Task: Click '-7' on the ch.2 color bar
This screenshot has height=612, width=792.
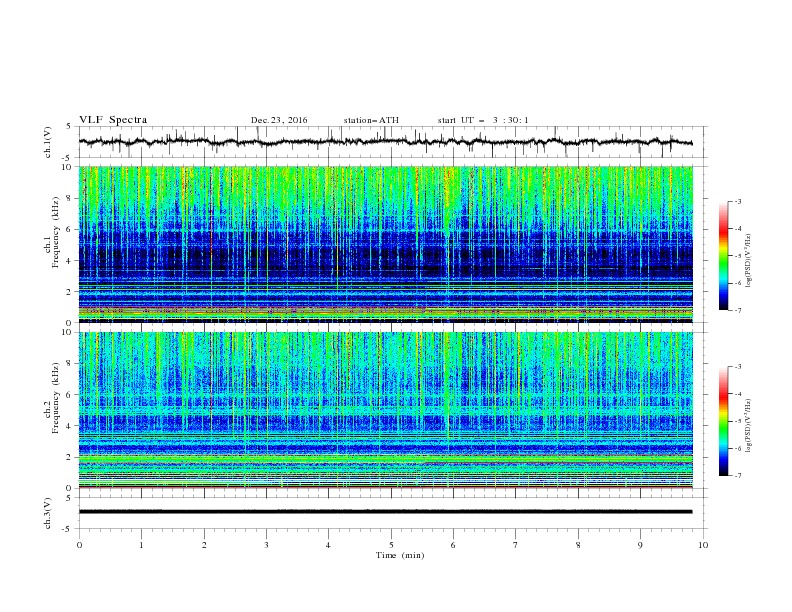Action: 737,476
